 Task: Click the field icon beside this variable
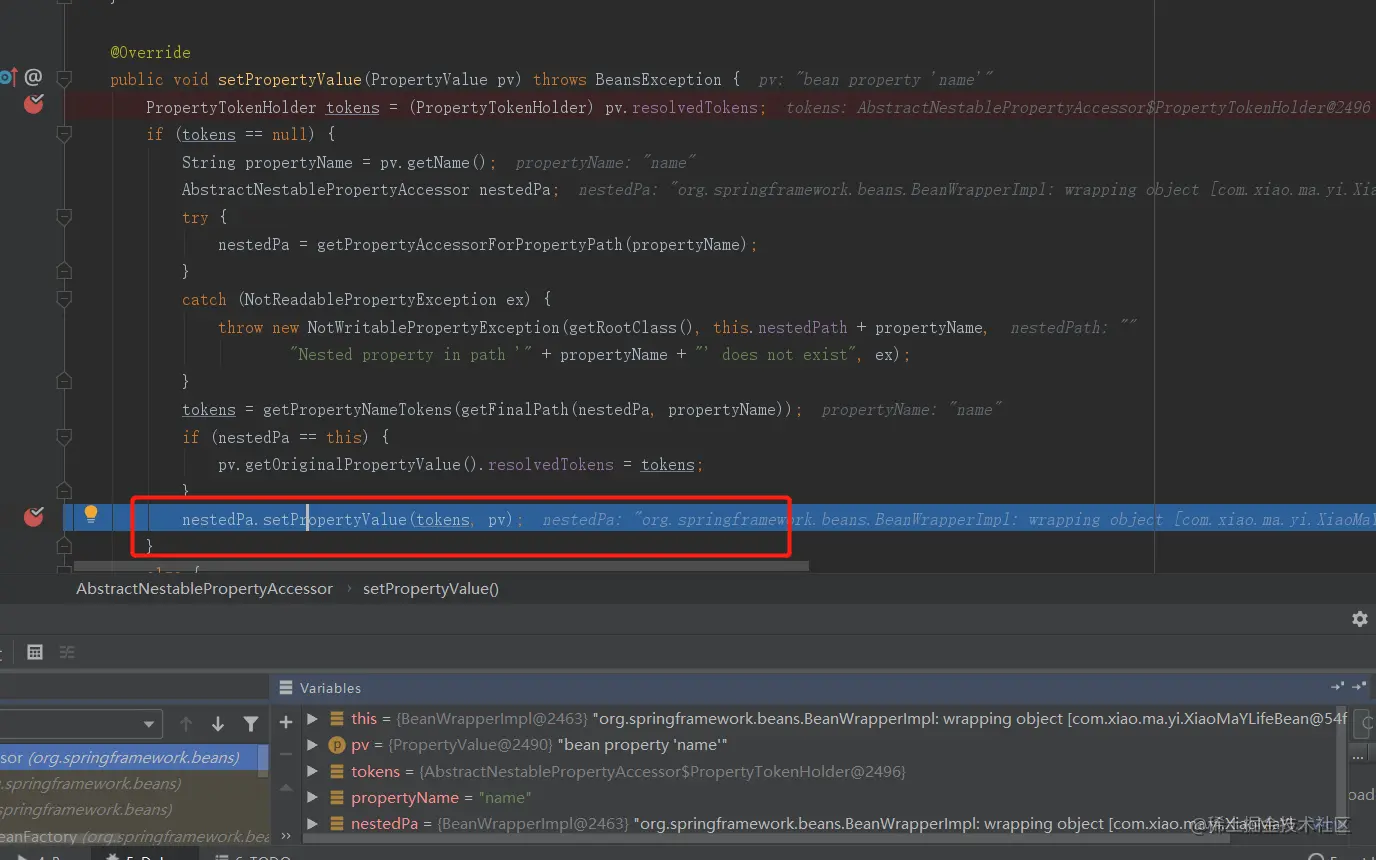pos(336,719)
